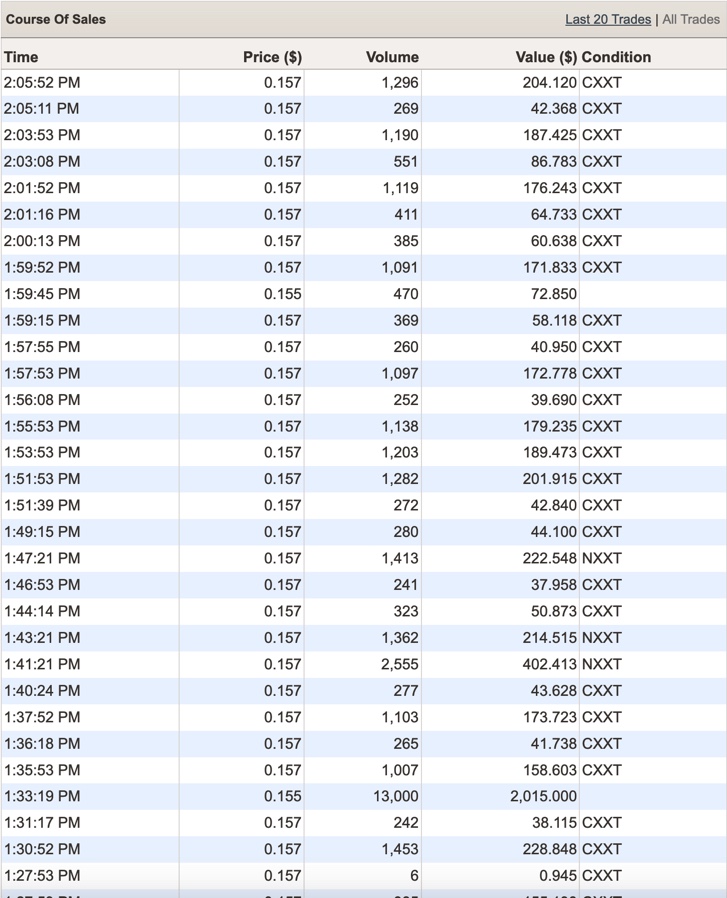Switch to All Trades view
Screen dimensions: 727x898
[690, 19]
